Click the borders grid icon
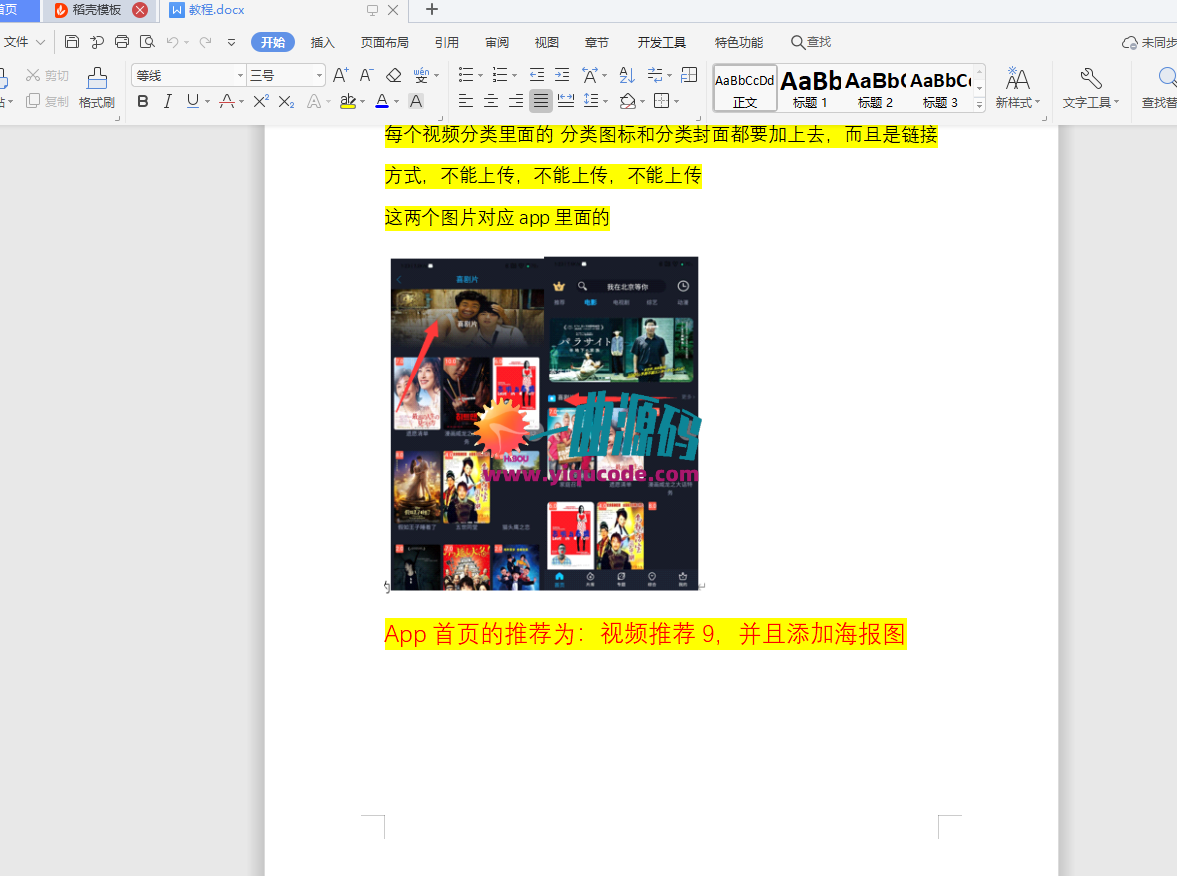1177x876 pixels. pos(661,101)
